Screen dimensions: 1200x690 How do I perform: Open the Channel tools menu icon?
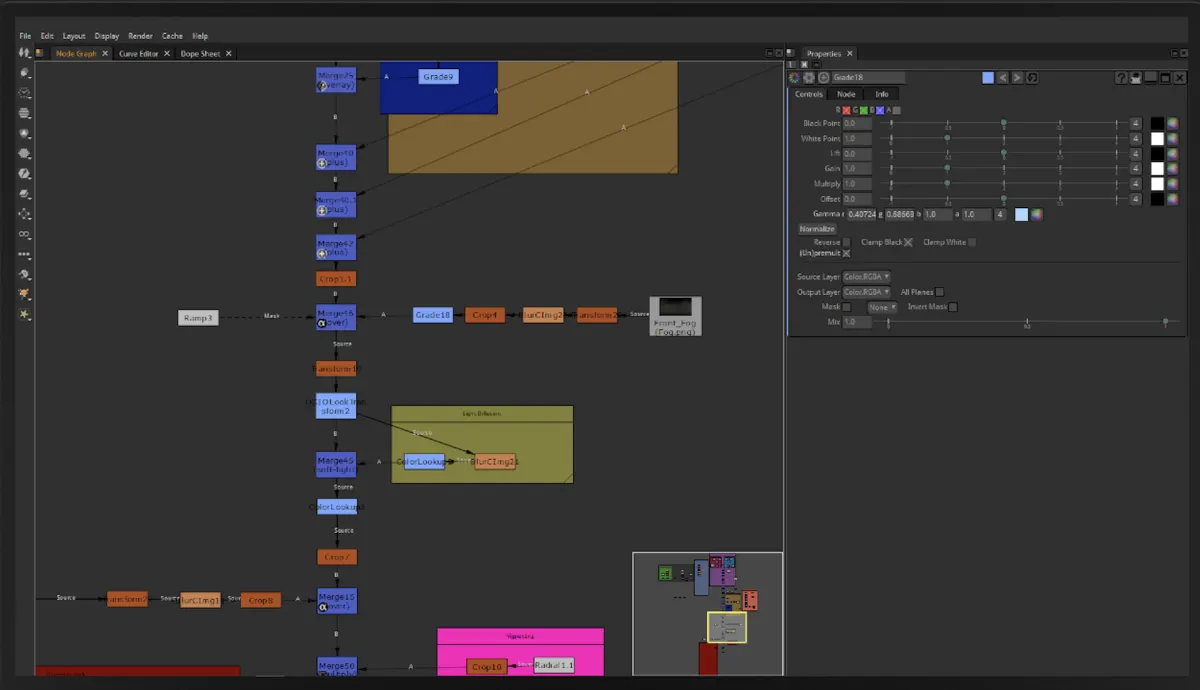coord(25,113)
